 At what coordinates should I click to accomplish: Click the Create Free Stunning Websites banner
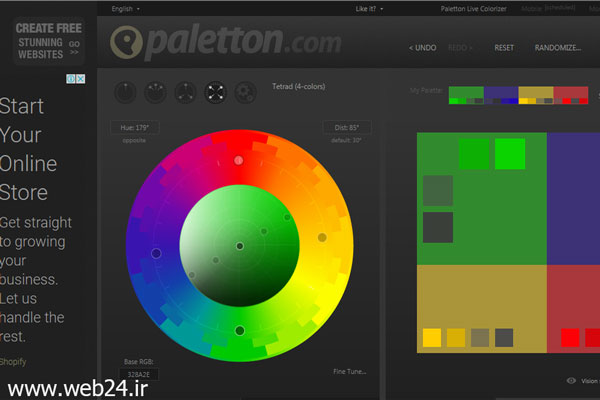click(x=49, y=41)
